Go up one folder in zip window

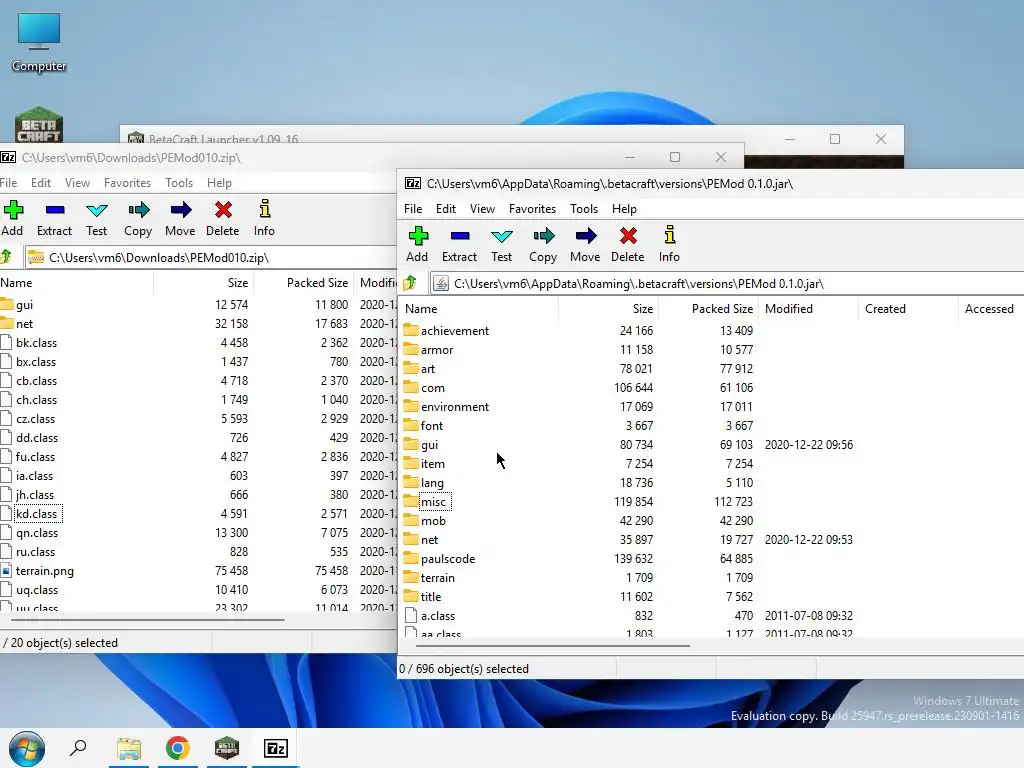pyautogui.click(x=6, y=257)
